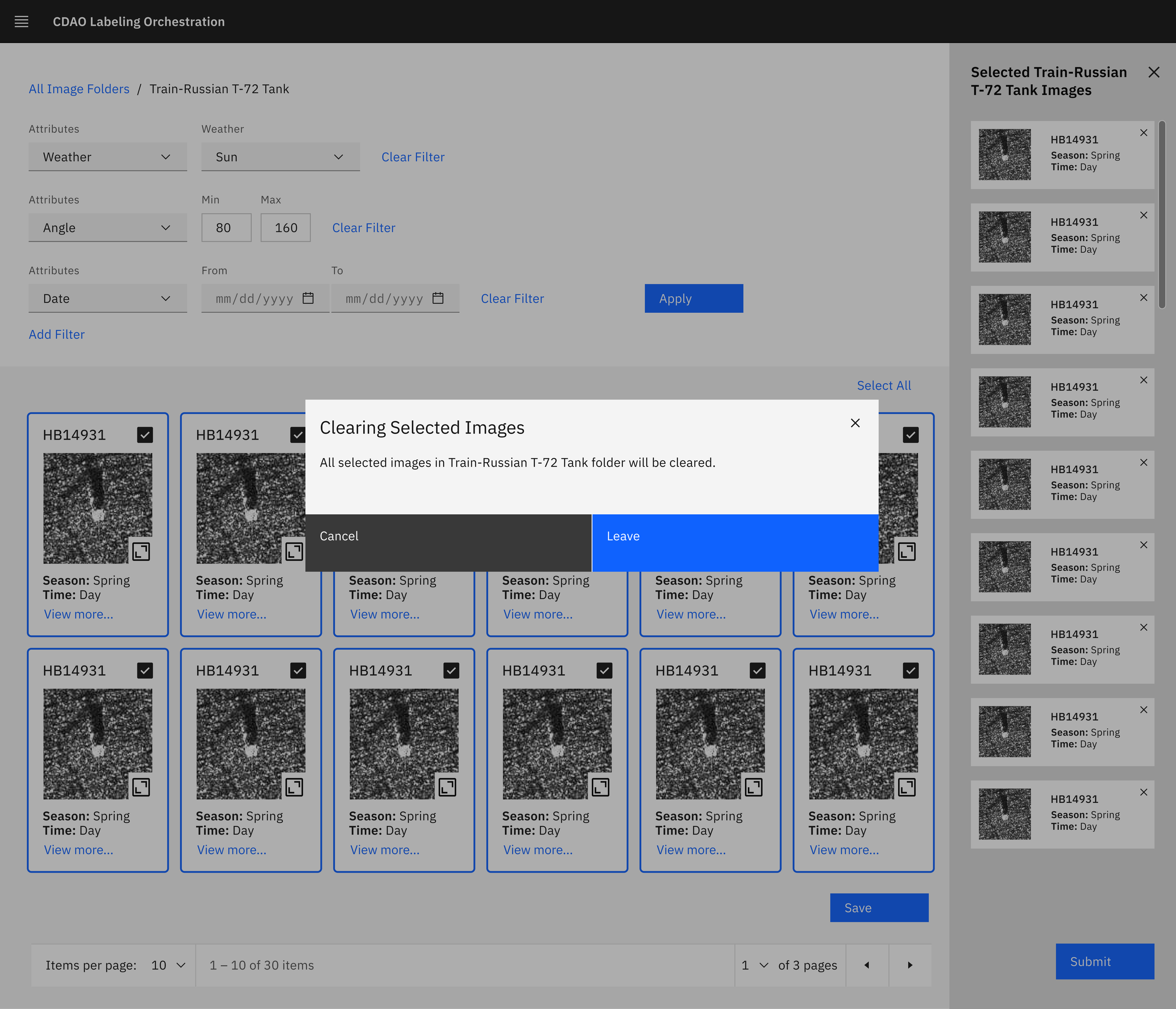
Task: Open calendar picker for From date
Action: [x=308, y=298]
